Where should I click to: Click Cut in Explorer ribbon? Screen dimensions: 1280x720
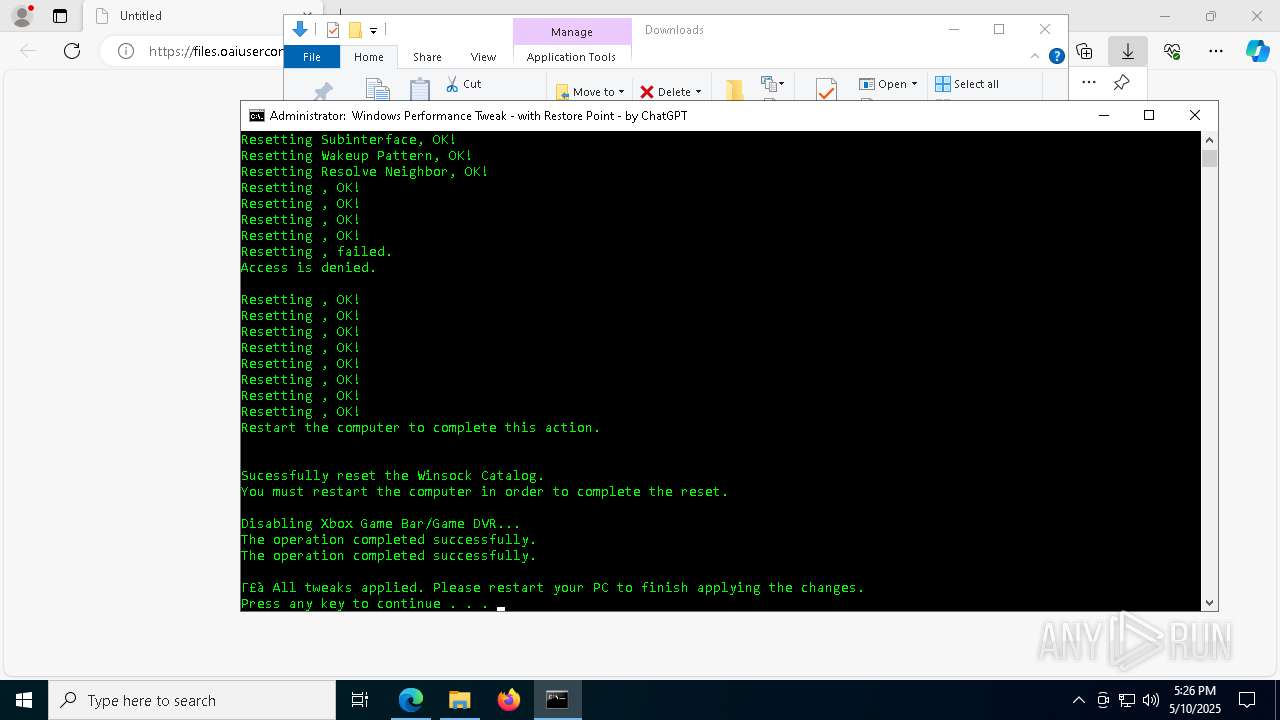tap(463, 84)
